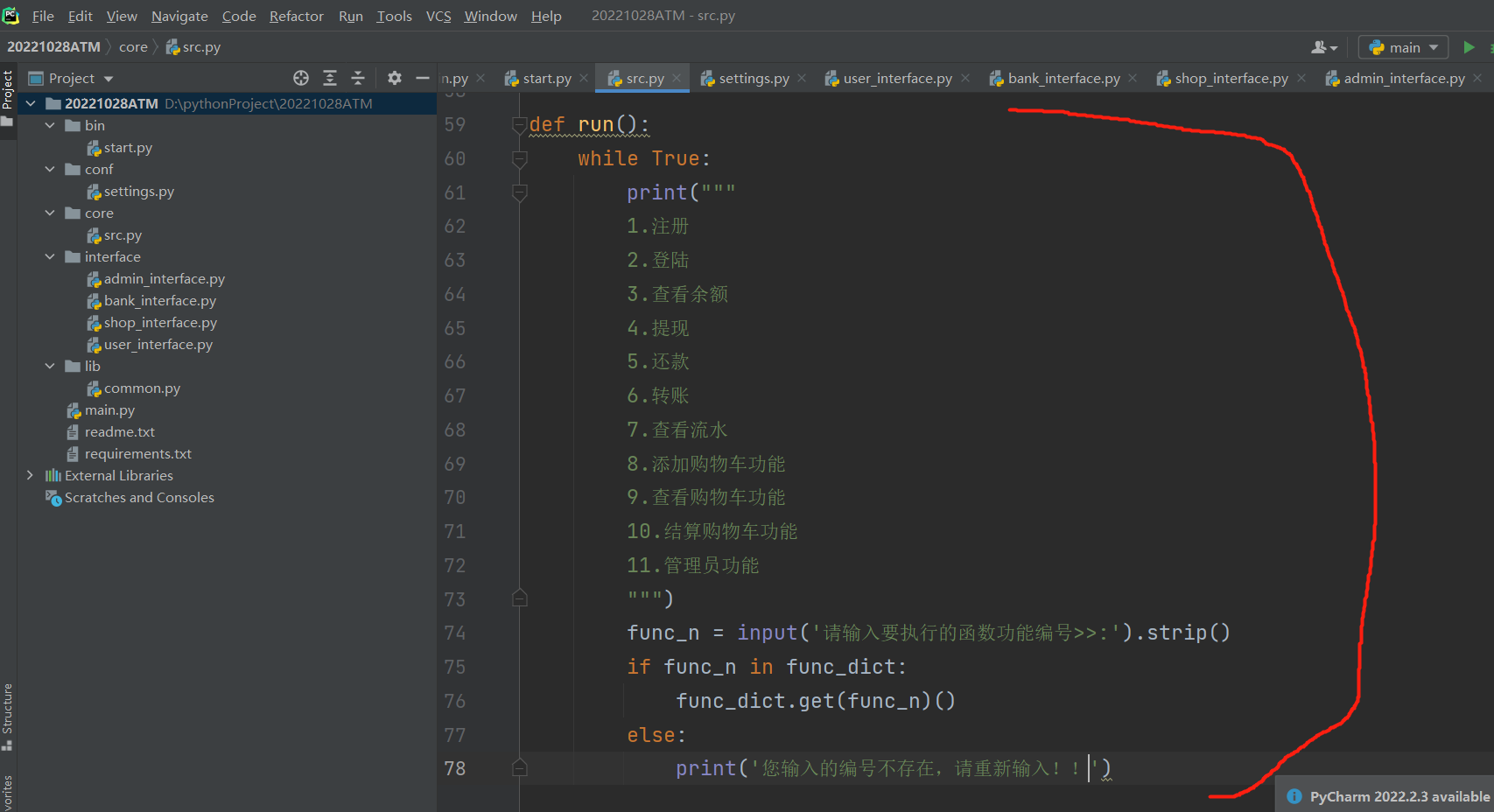Image resolution: width=1494 pixels, height=812 pixels.
Task: Click the Run (green play) button
Action: 1469,47
